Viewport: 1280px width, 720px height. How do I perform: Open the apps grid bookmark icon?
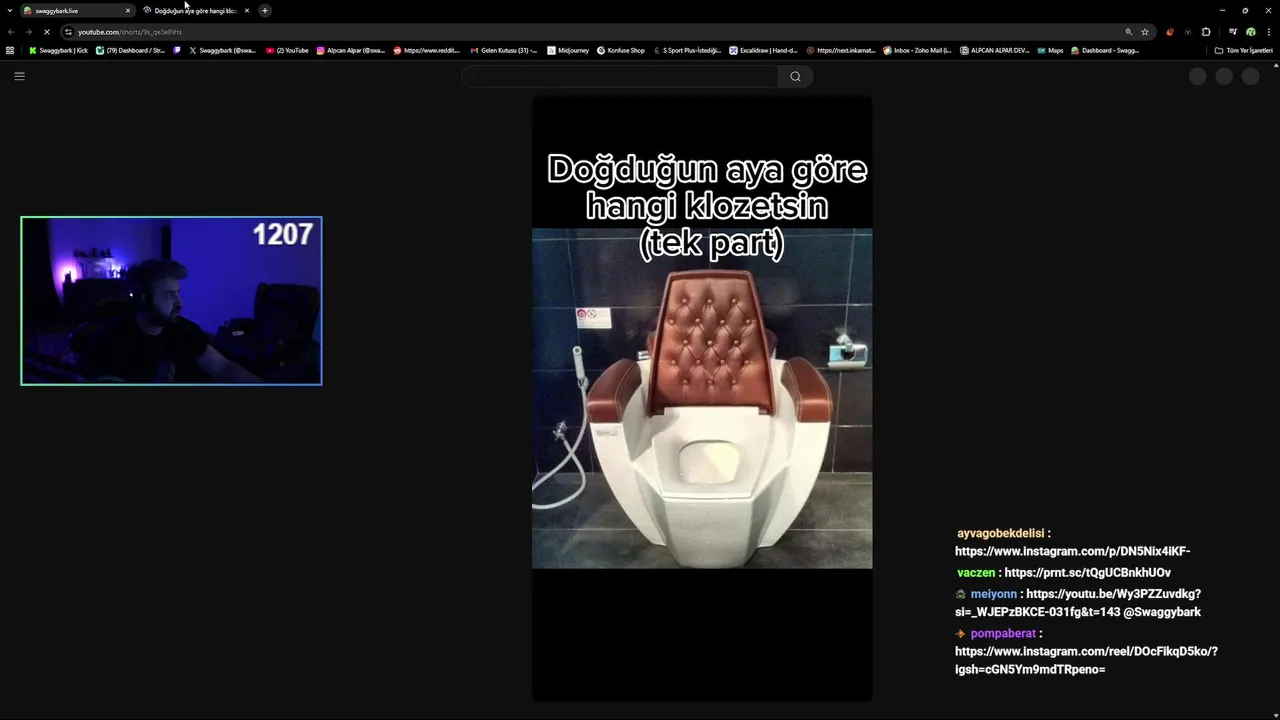click(x=10, y=50)
